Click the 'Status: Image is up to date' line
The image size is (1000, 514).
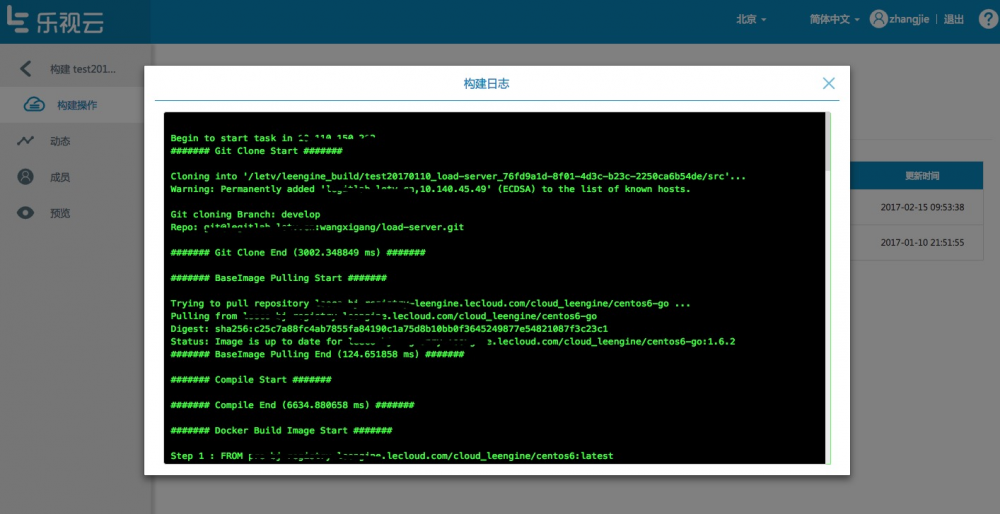point(453,342)
